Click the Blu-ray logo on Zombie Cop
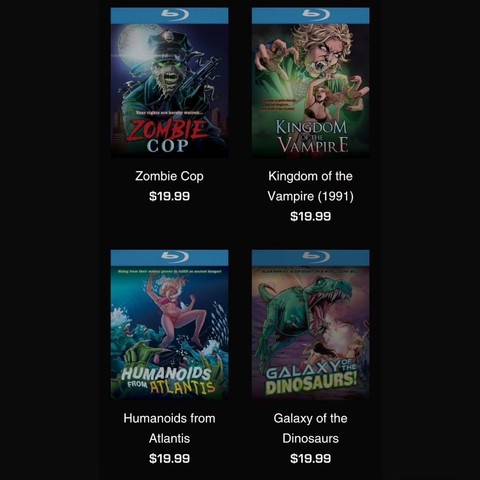 (x=175, y=14)
